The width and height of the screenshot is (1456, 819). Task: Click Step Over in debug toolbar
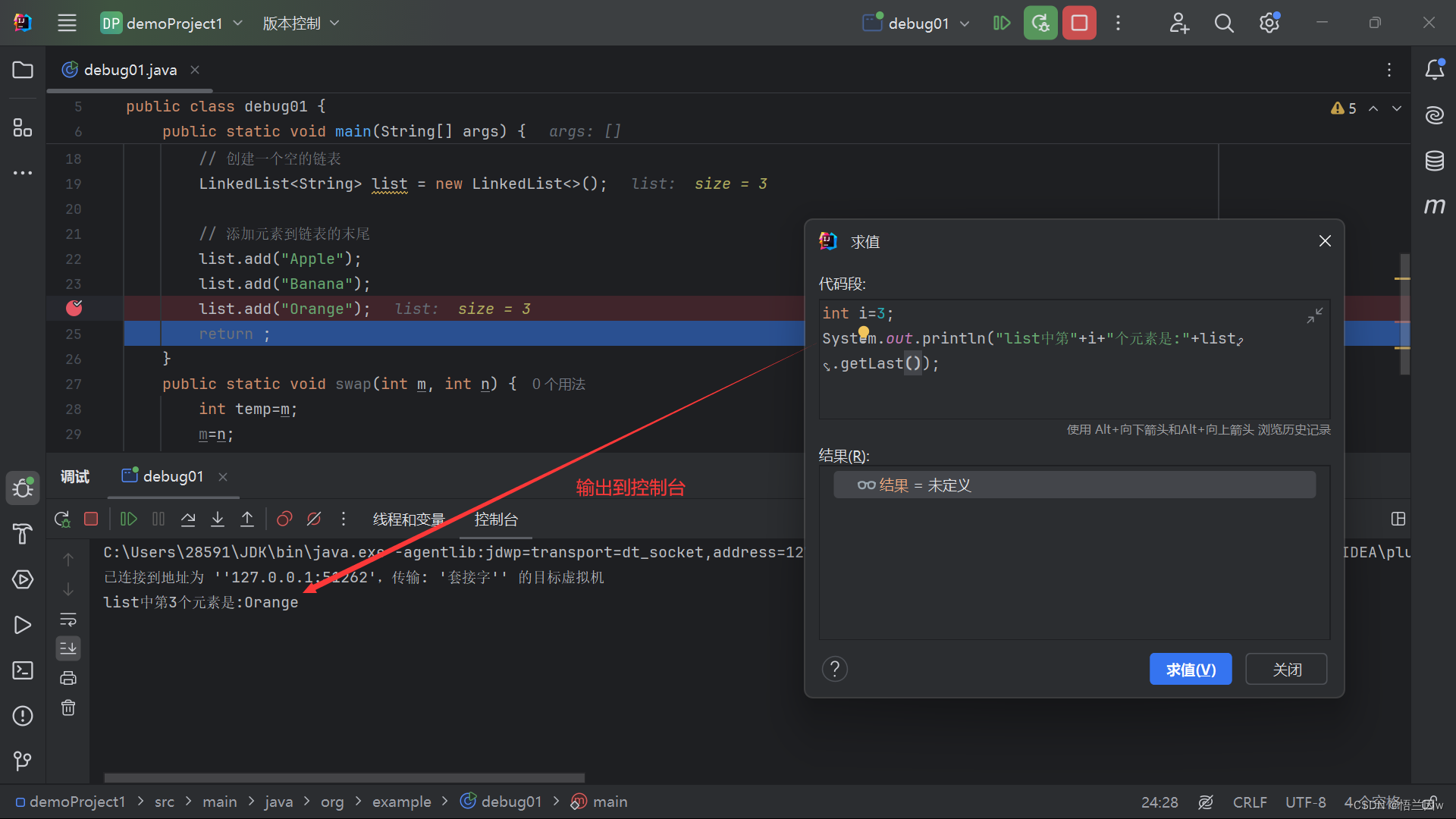(x=188, y=519)
